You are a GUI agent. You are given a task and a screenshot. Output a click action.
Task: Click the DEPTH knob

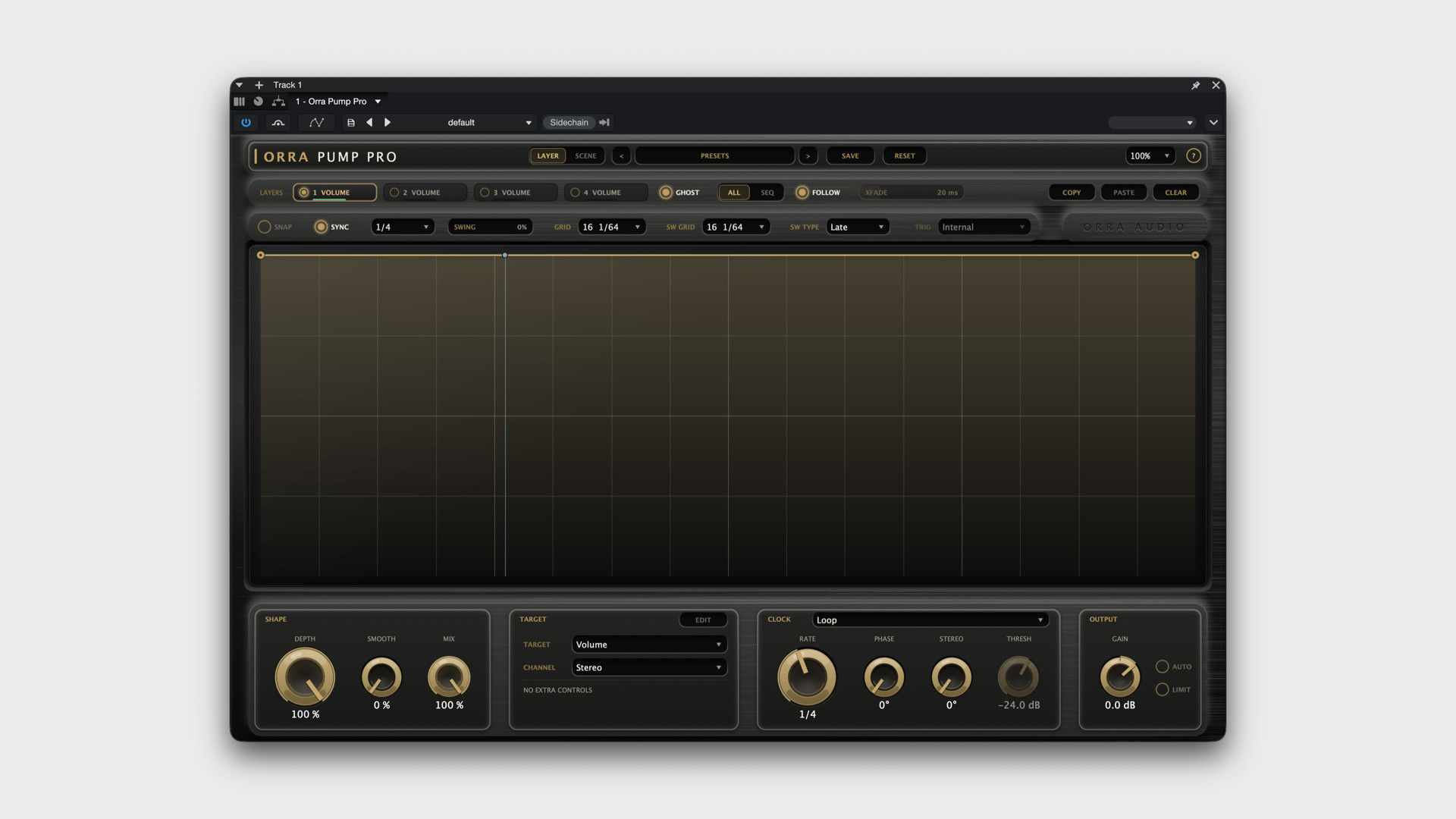pyautogui.click(x=305, y=677)
